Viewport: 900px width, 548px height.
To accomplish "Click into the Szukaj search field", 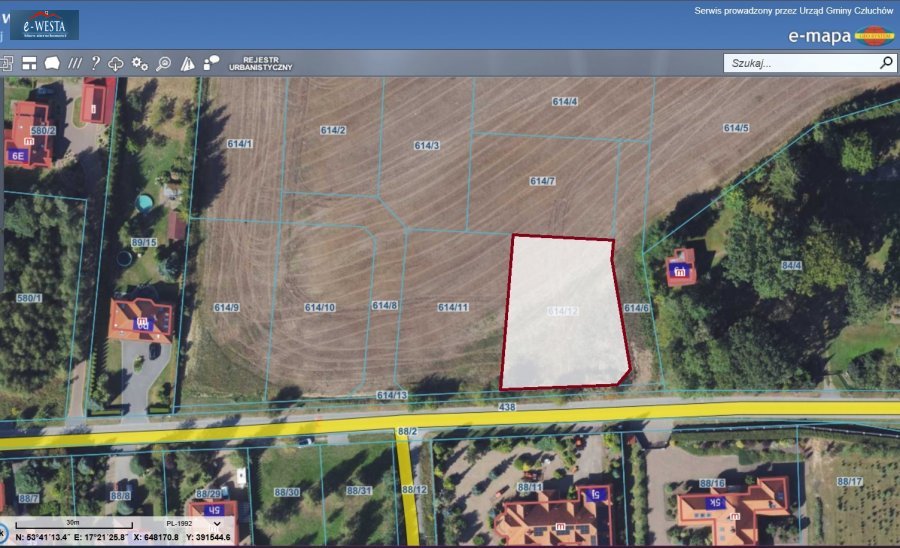I will coord(800,62).
